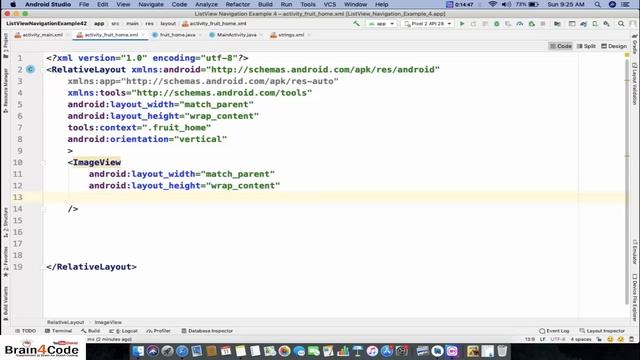Switch to Design view mode
Image resolution: width=640 pixels, height=360 pixels.
[614, 46]
